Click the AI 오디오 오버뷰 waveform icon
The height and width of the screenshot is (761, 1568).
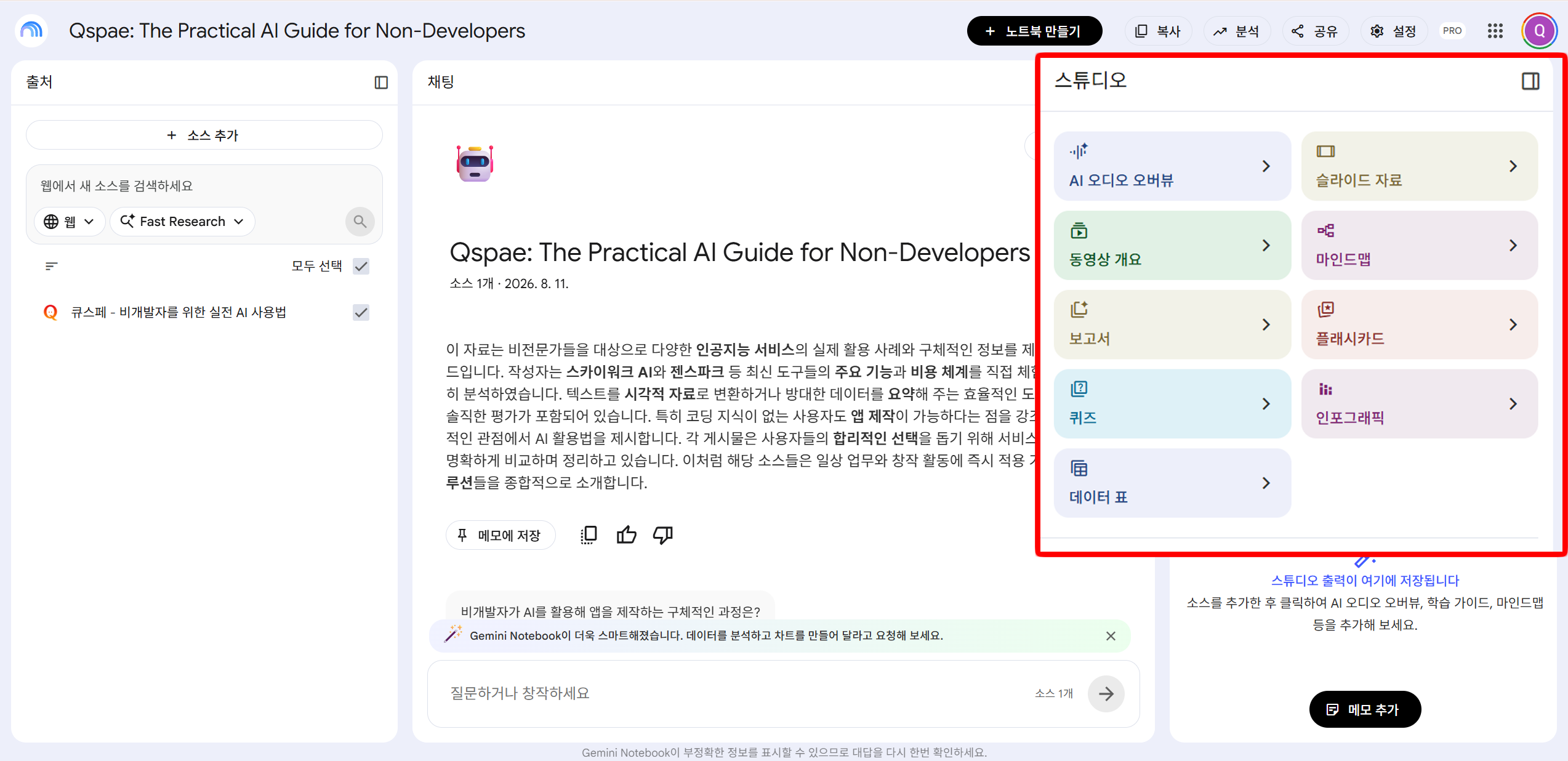1079,151
